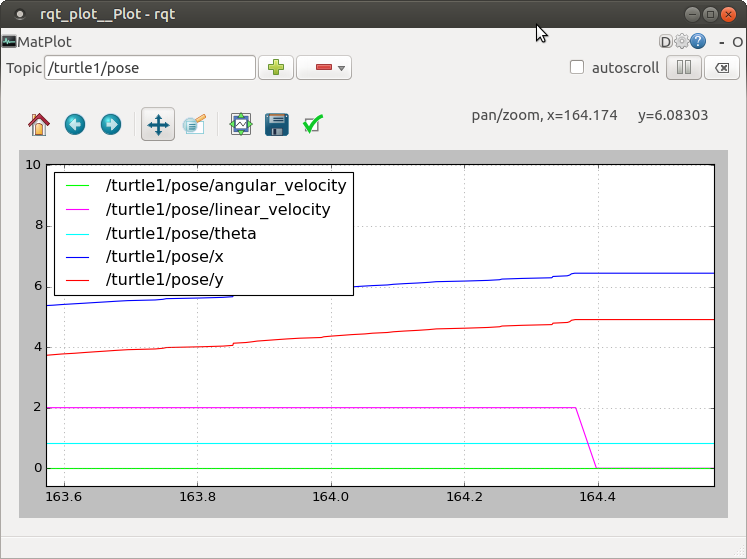Click y-axis tick label 10

click(x=33, y=165)
